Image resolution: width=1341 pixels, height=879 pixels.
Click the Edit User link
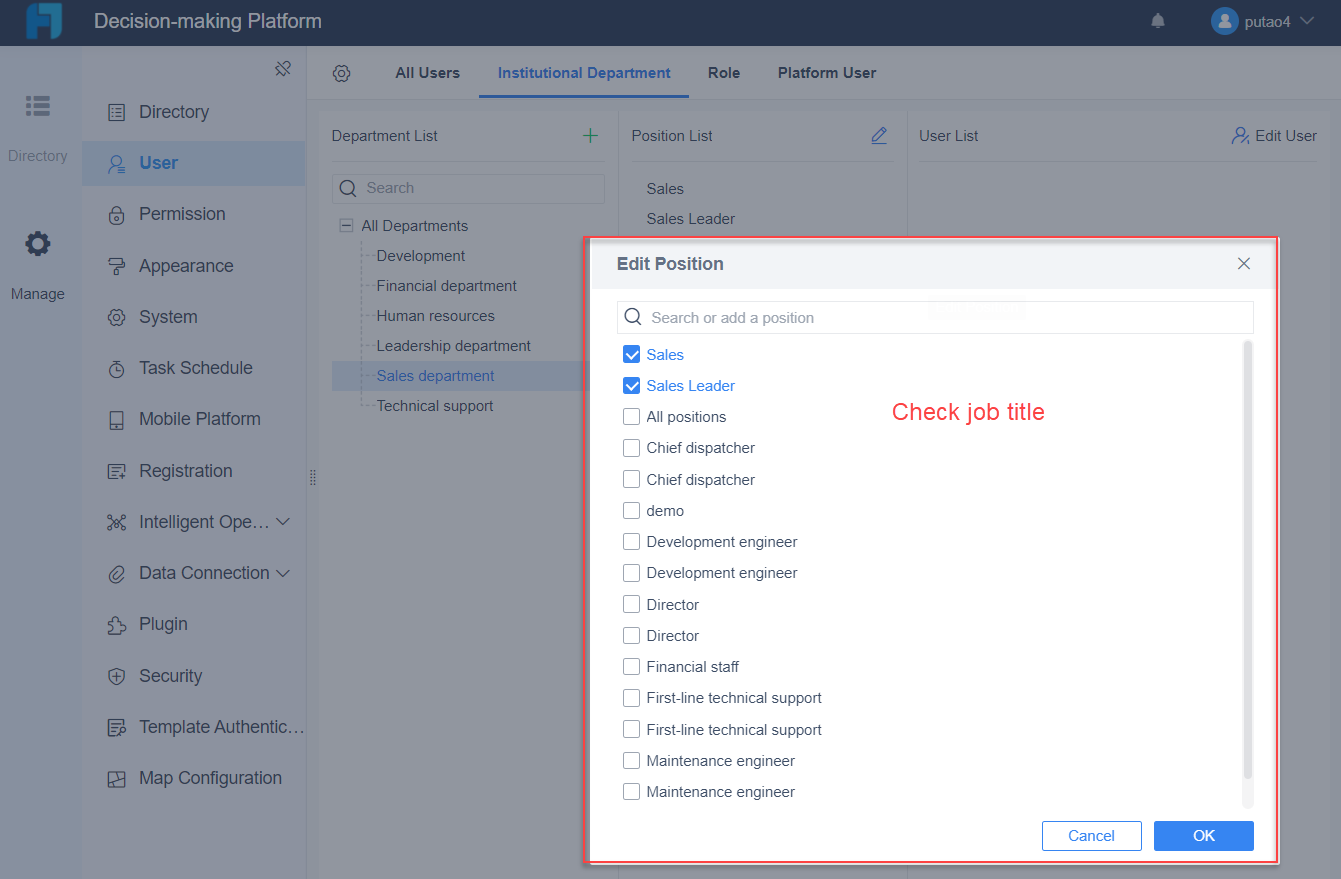(x=1286, y=136)
